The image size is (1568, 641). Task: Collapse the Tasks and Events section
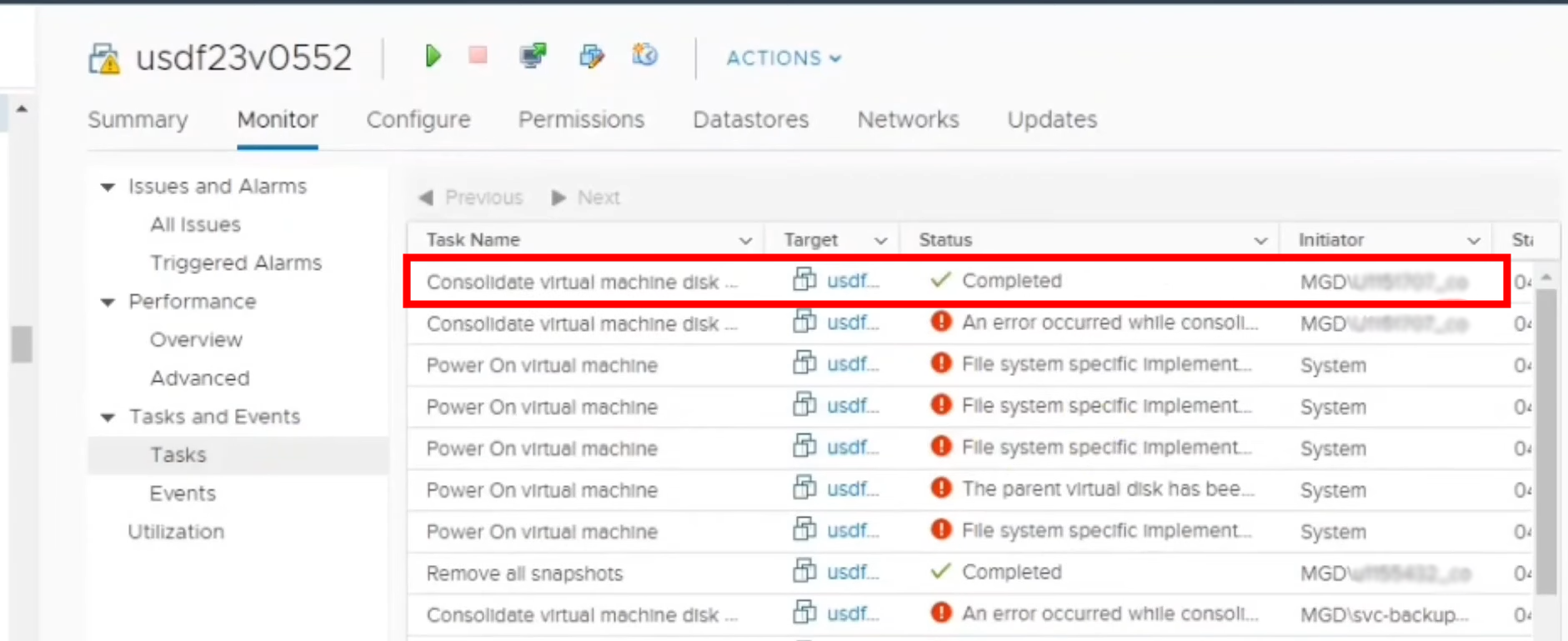tap(108, 417)
